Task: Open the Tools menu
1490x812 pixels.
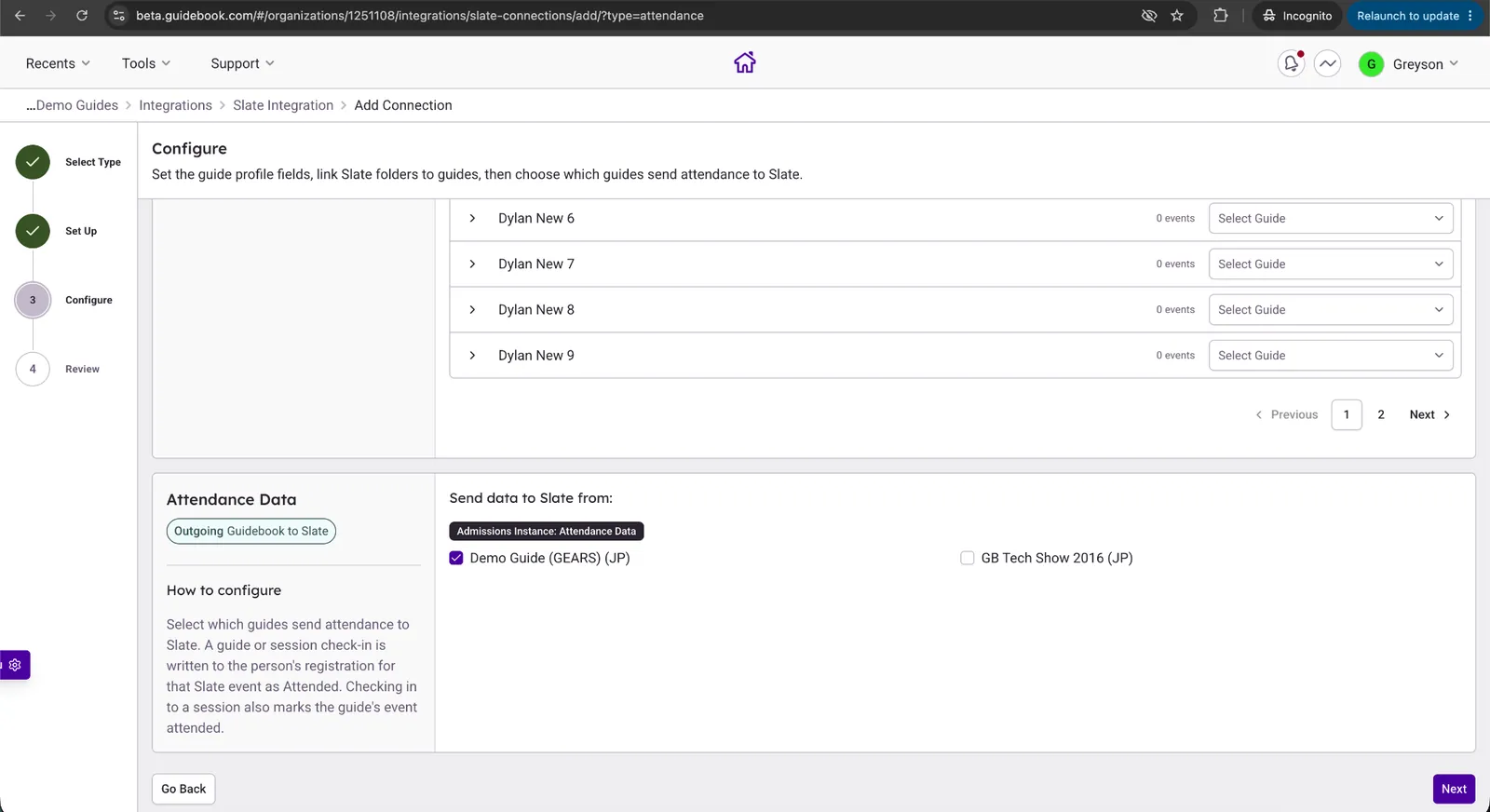Action: [146, 63]
